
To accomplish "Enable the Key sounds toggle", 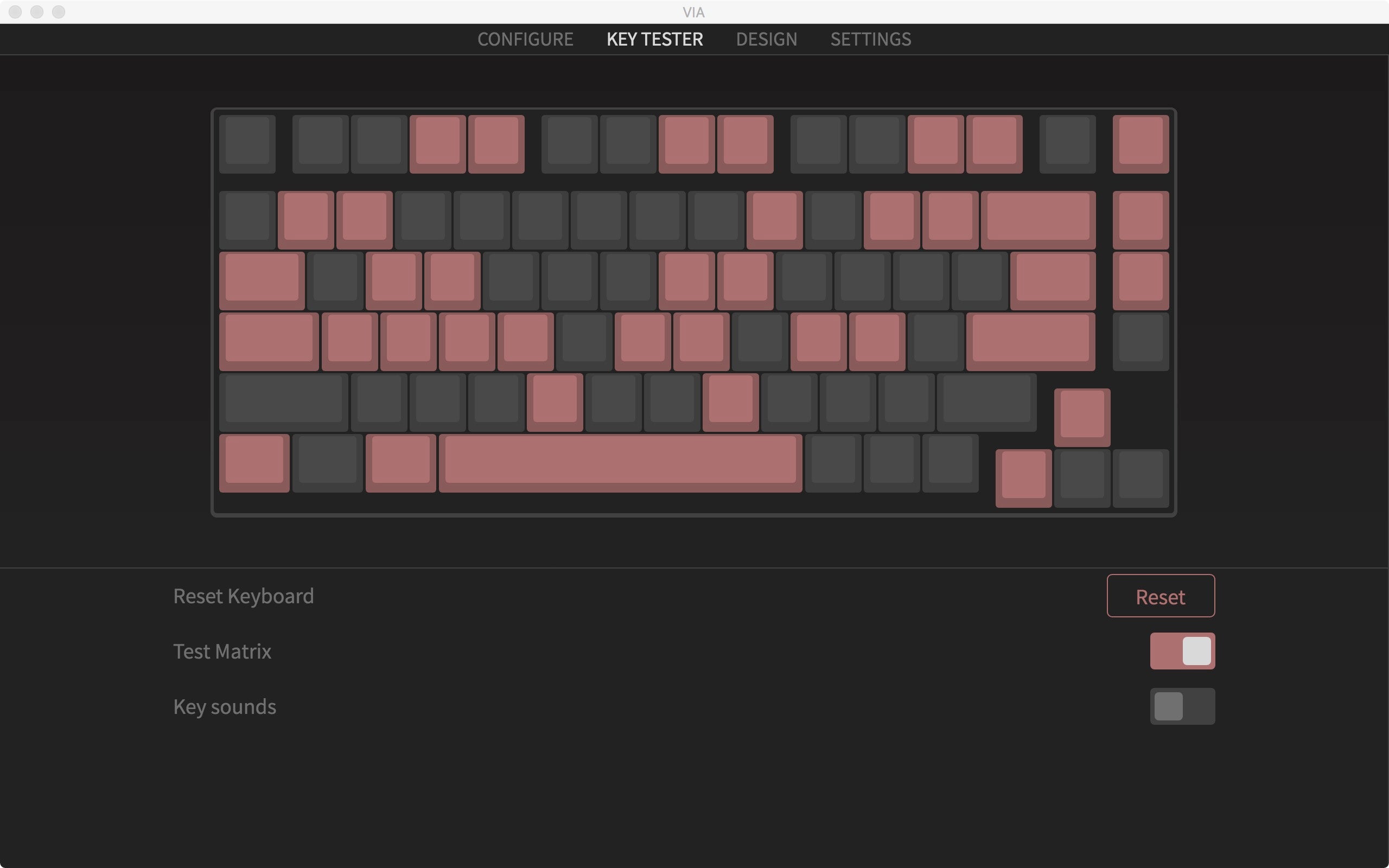I will click(1182, 706).
